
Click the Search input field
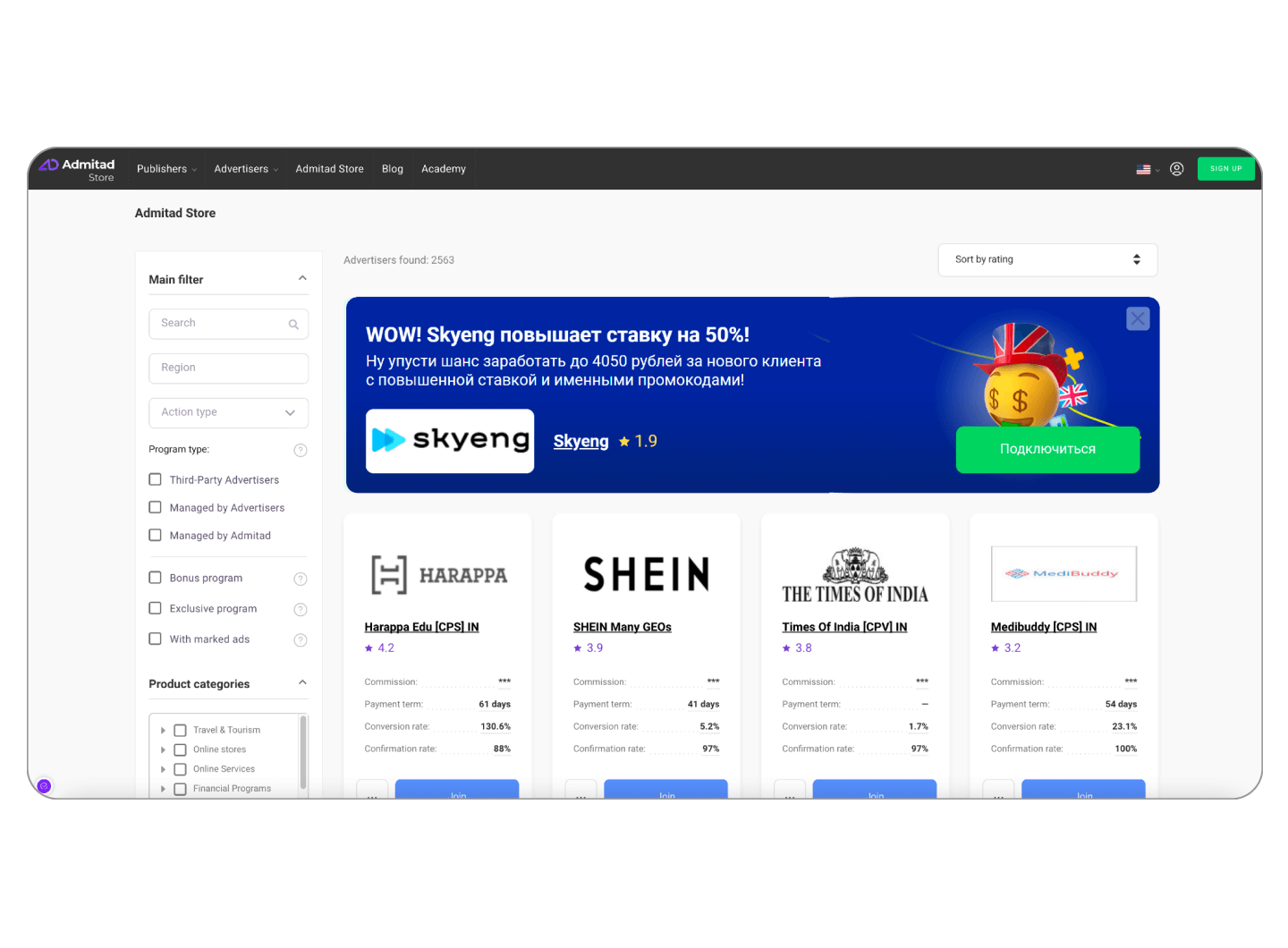229,324
